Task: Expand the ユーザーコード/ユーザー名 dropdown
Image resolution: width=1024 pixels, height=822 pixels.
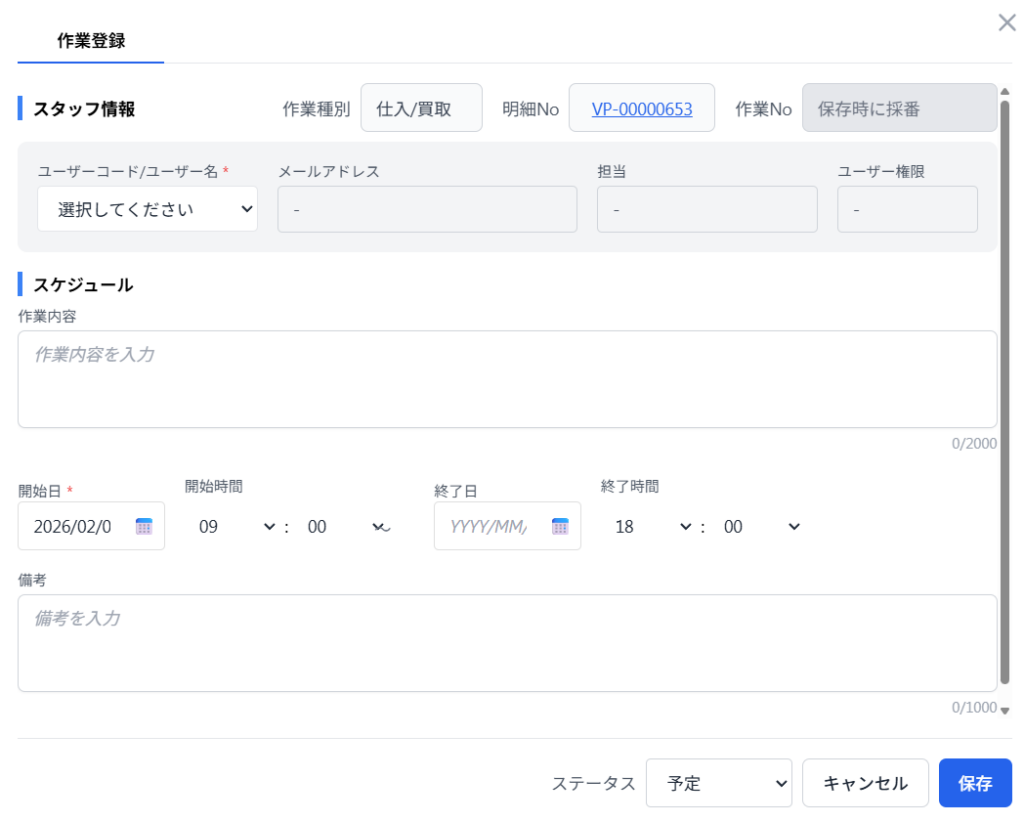Action: tap(147, 209)
